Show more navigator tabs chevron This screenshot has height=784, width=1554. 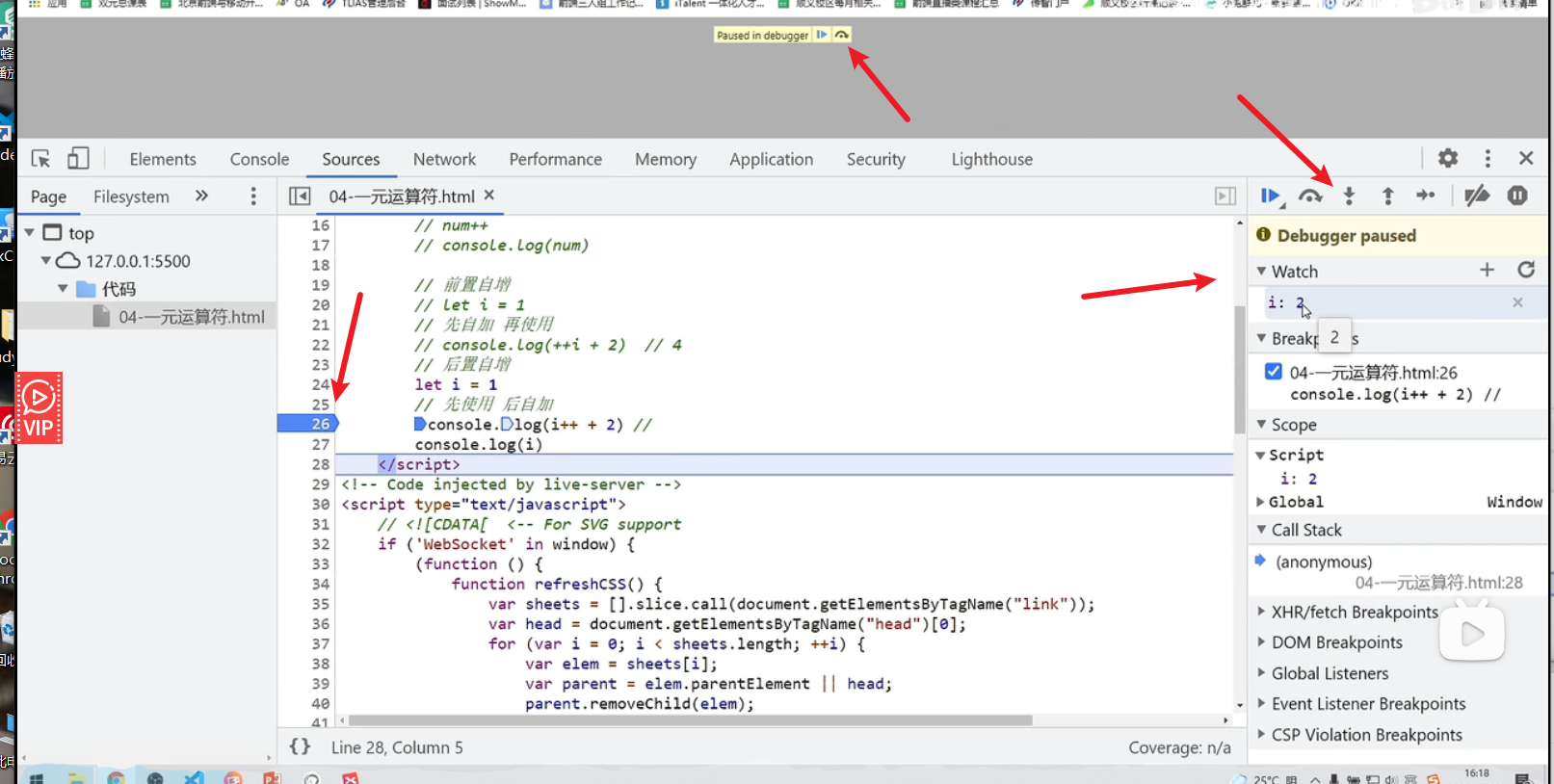pos(201,196)
